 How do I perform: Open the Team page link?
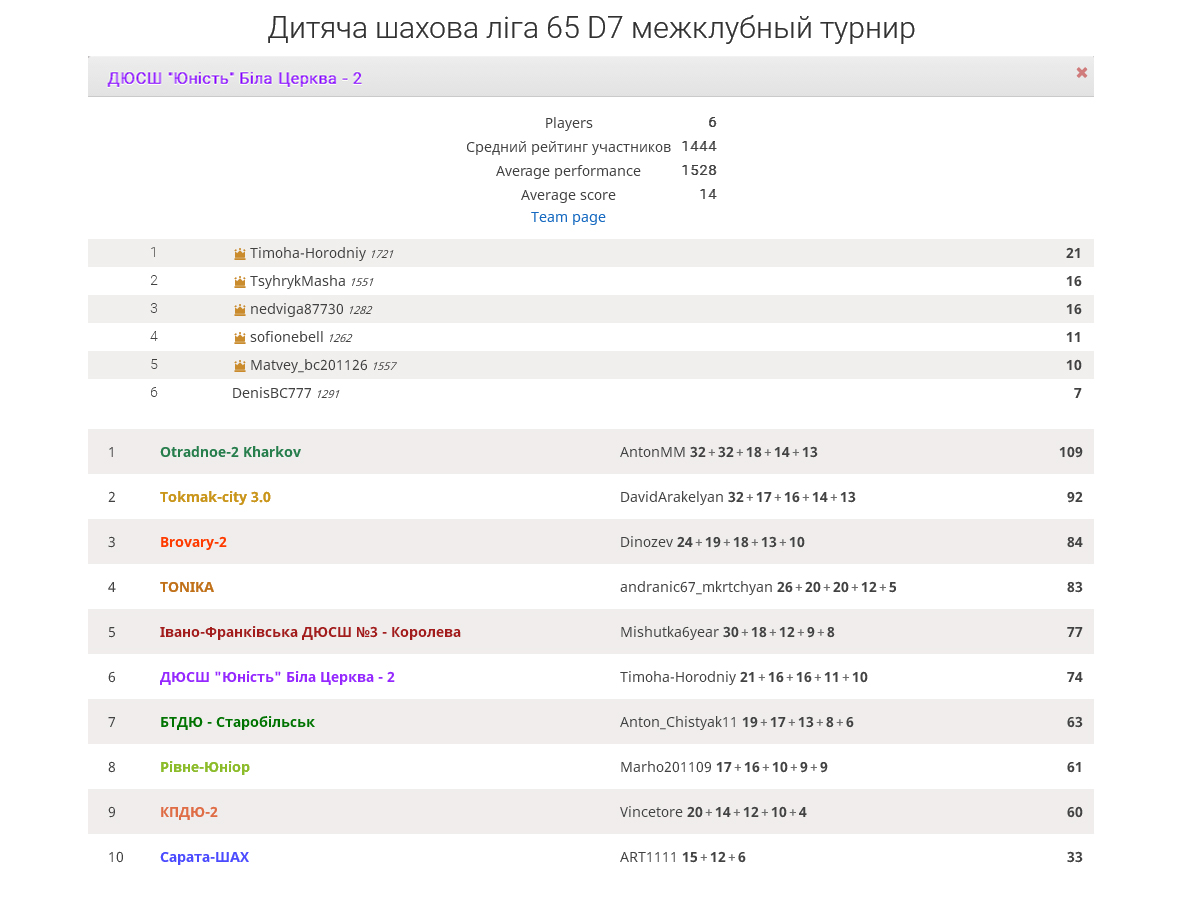[568, 217]
